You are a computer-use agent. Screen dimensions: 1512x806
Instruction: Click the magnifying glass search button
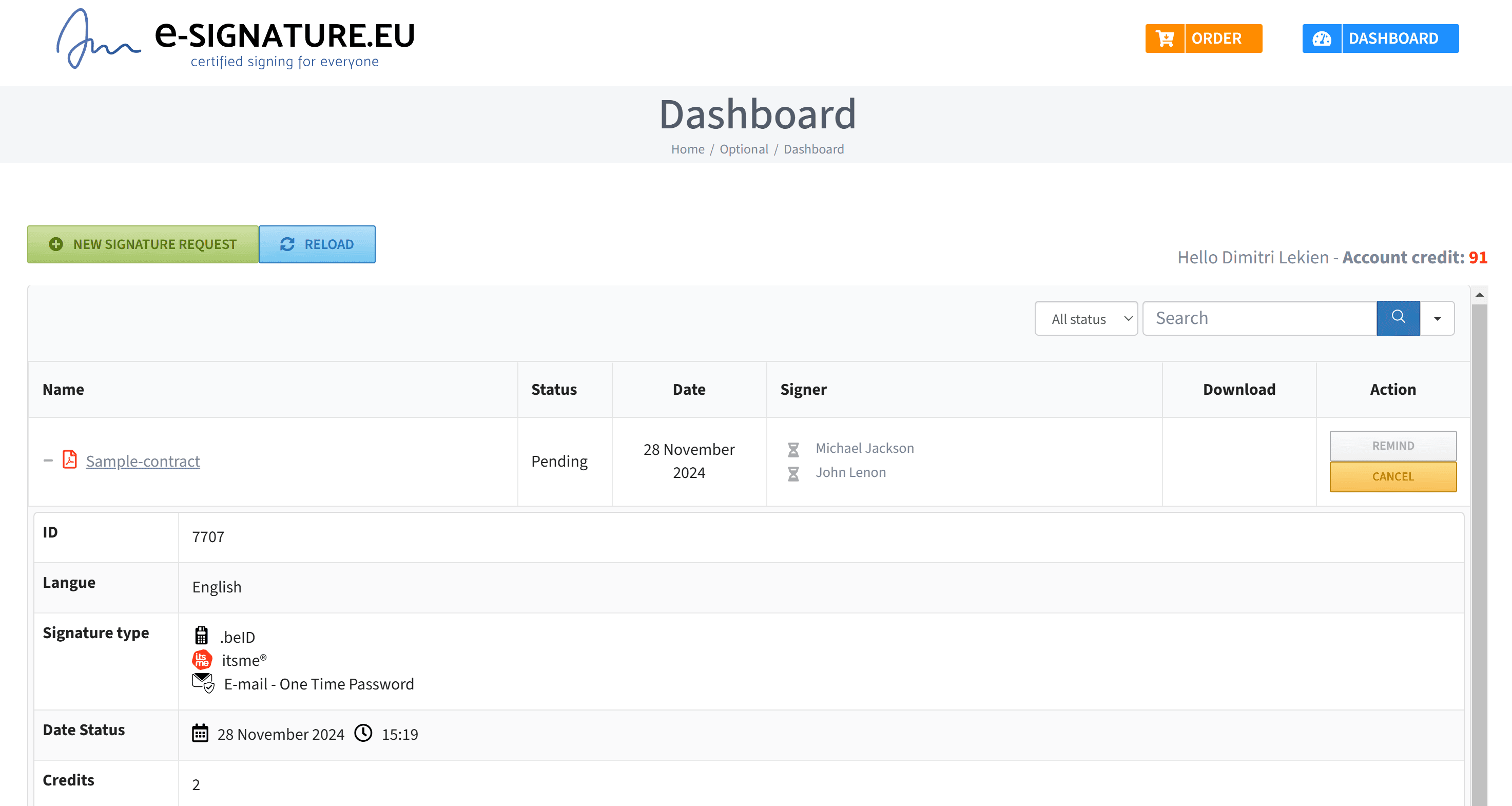1398,318
